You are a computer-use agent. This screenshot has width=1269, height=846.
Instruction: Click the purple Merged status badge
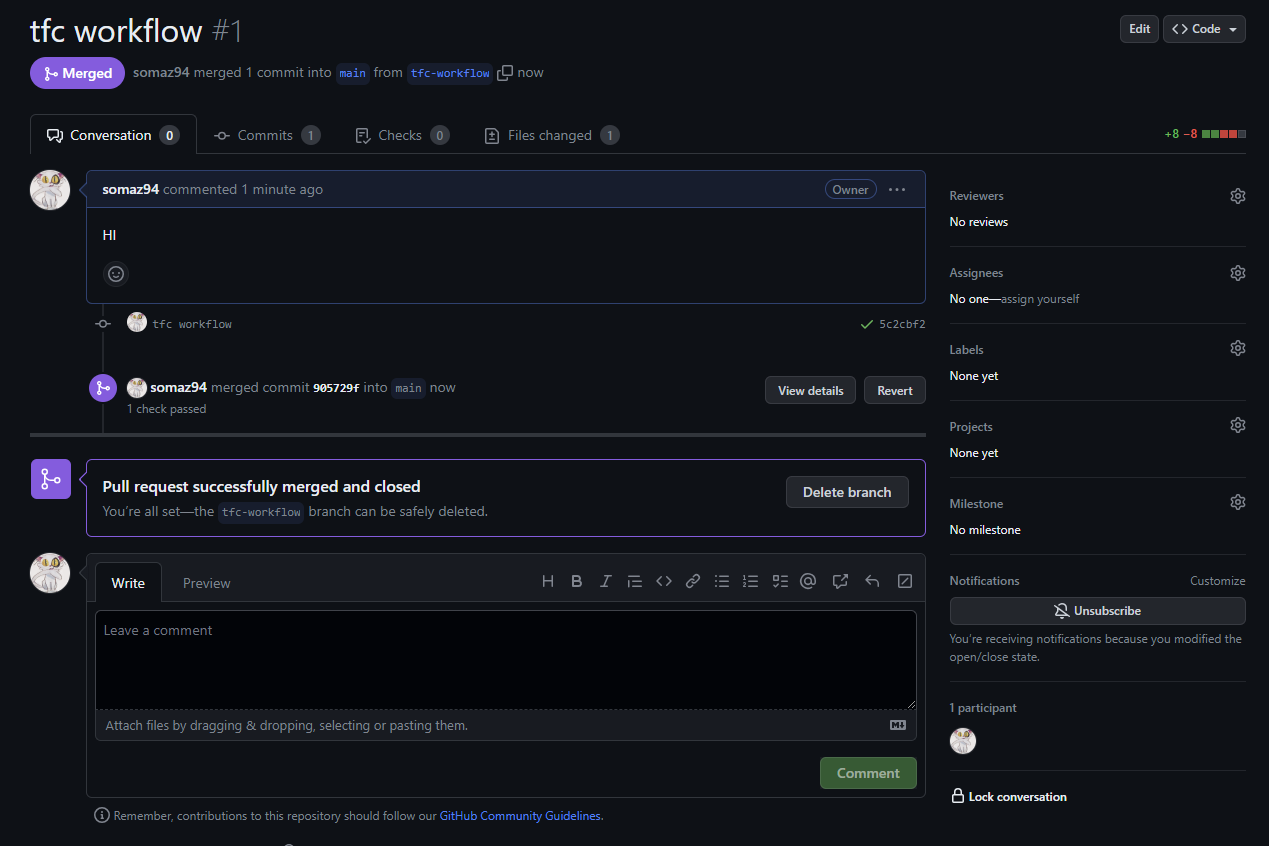coord(78,73)
